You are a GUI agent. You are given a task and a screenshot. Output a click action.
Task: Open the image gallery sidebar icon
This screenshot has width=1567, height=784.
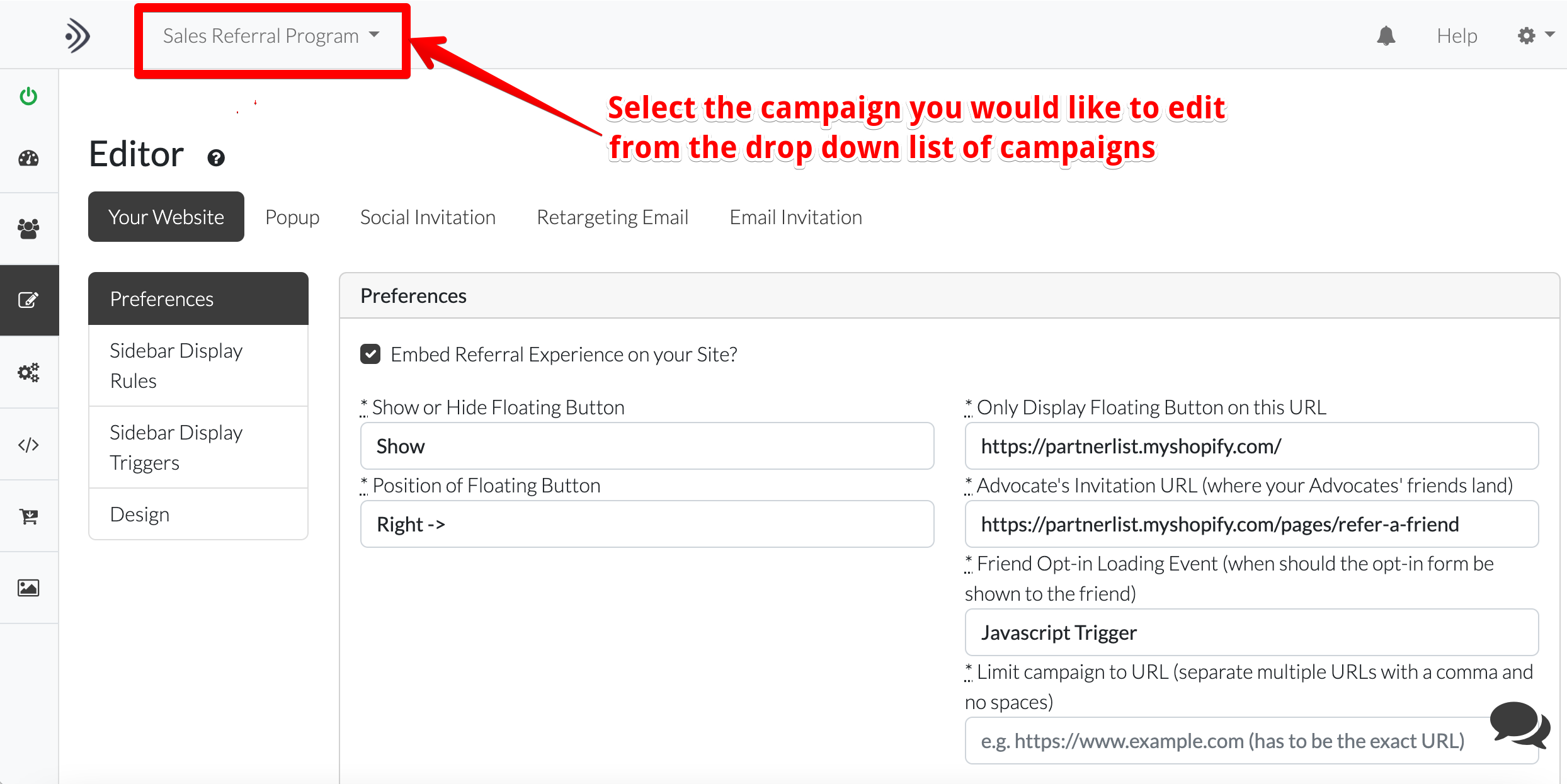[x=28, y=588]
